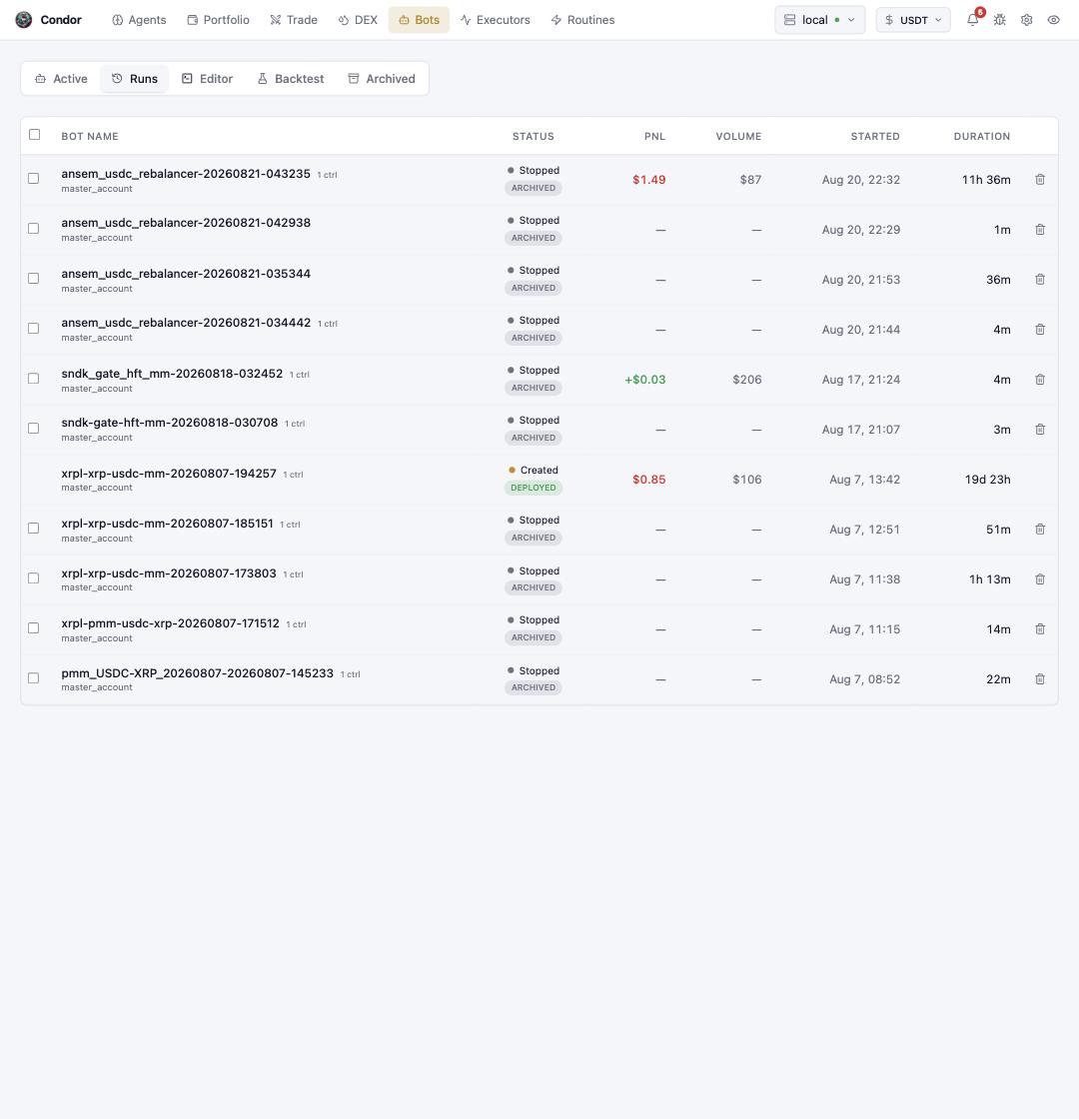Open the Bots page
The image size is (1079, 1120).
[419, 20]
